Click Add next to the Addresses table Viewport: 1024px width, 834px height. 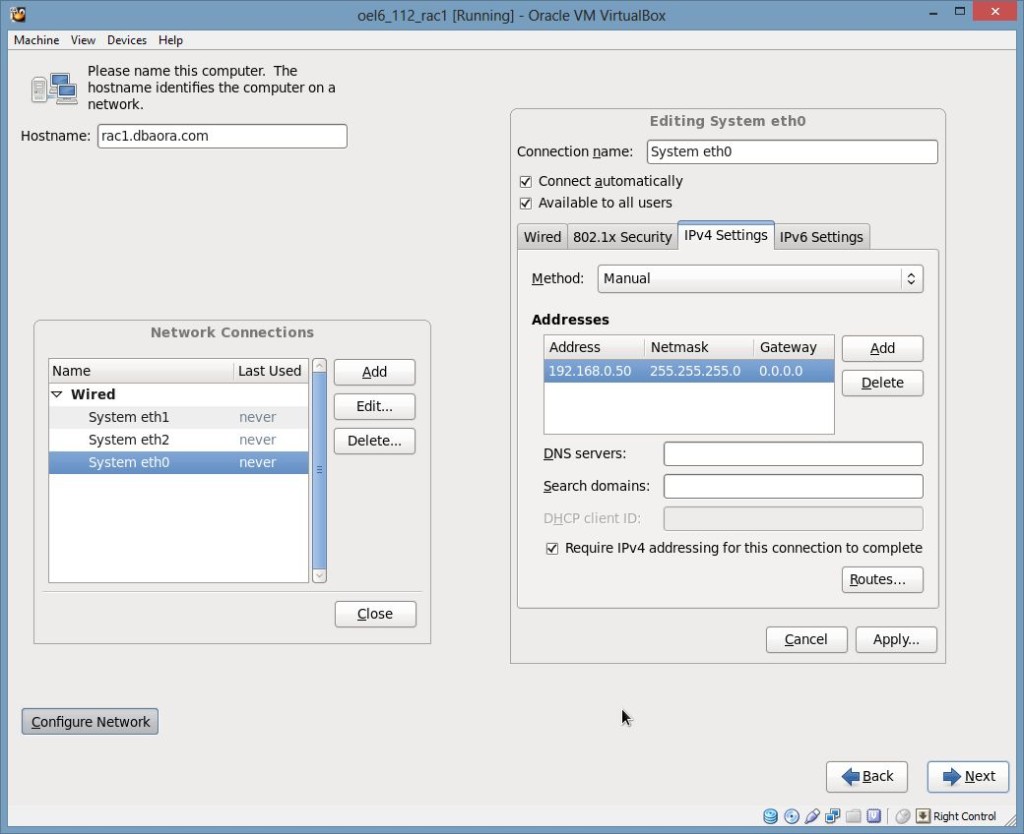[882, 349]
